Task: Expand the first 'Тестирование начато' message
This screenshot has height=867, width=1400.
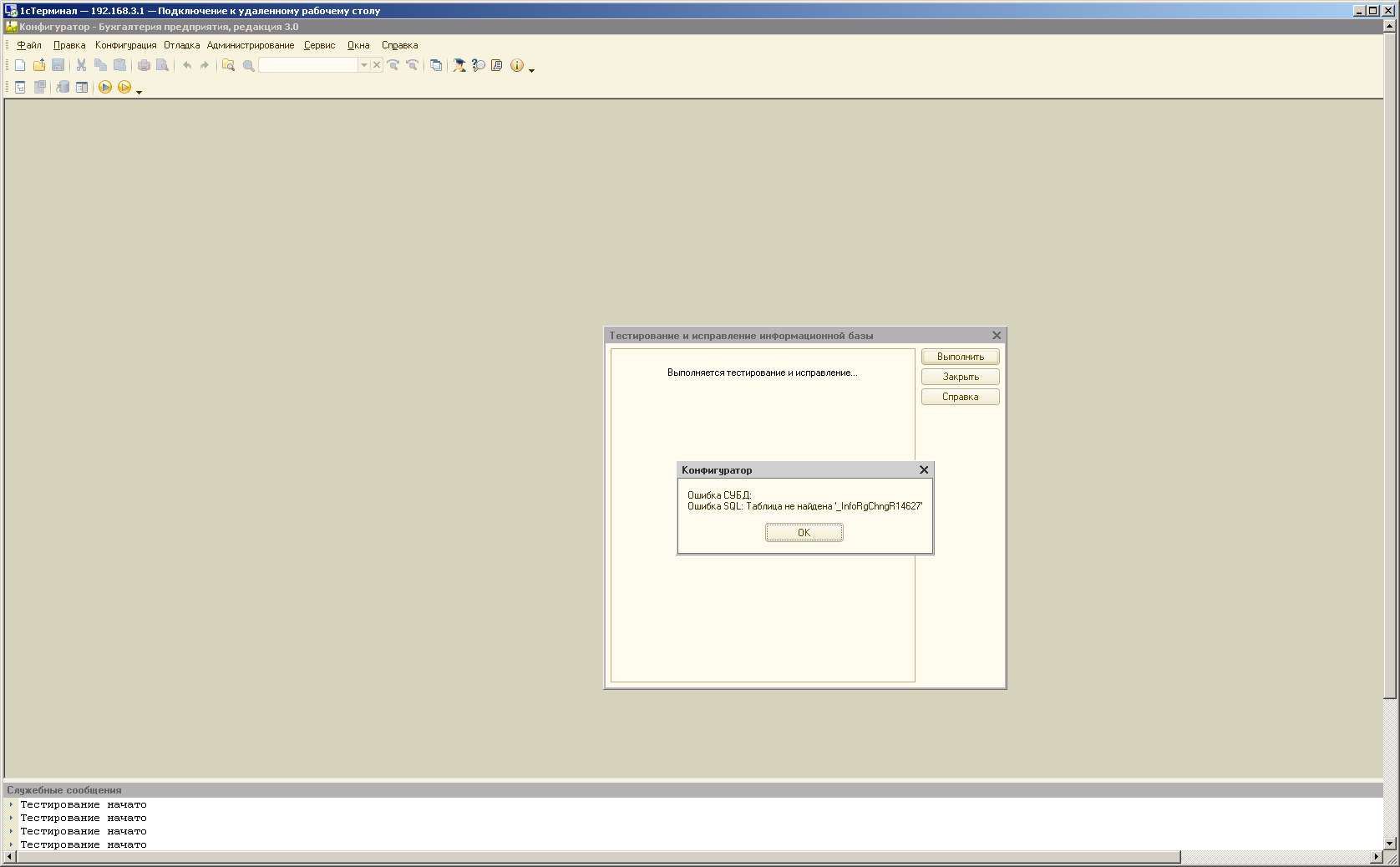Action: pyautogui.click(x=11, y=805)
